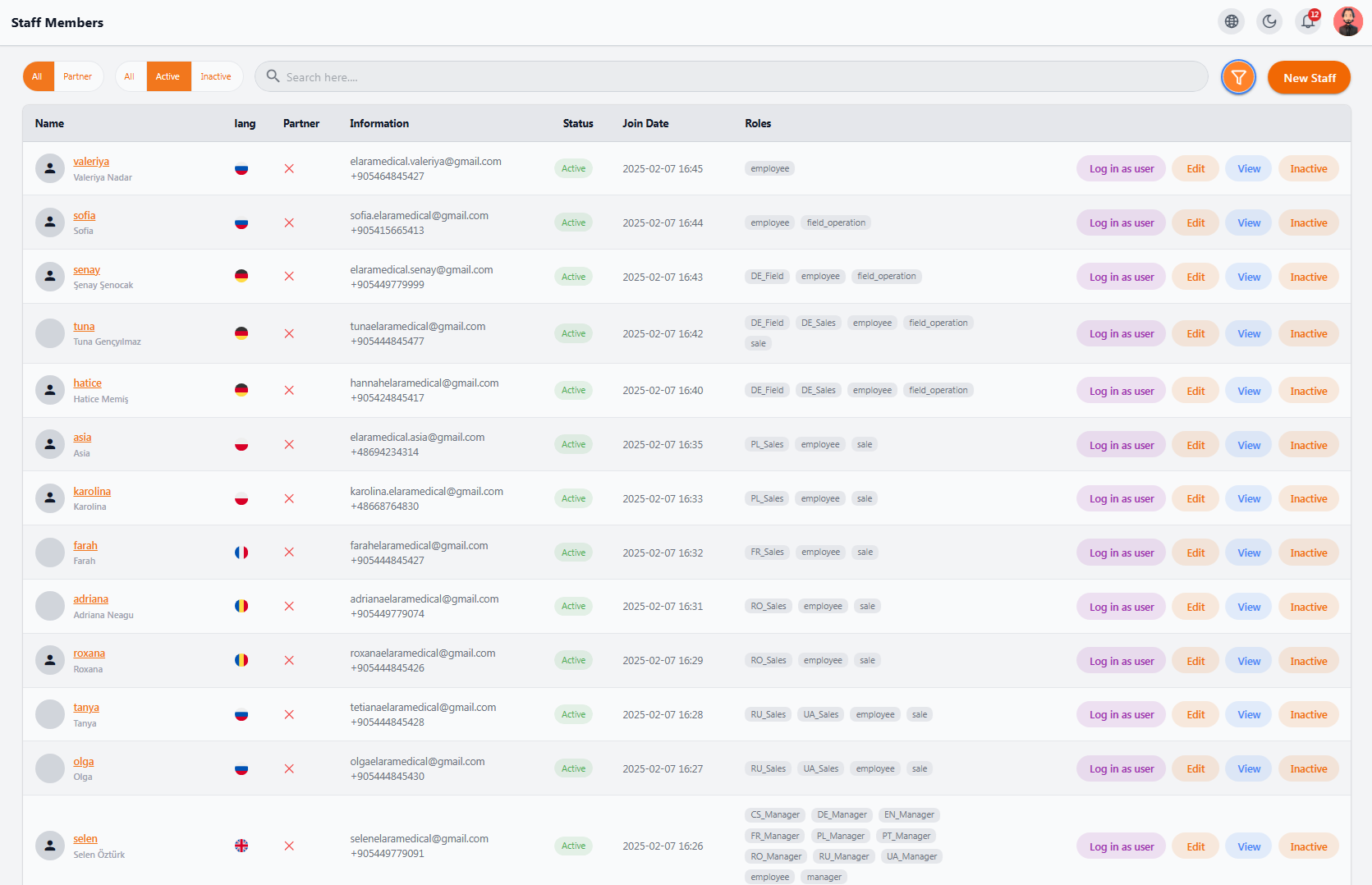Click valeriya's partner red X icon
Screen dimensions: 1372x885
[x=289, y=168]
